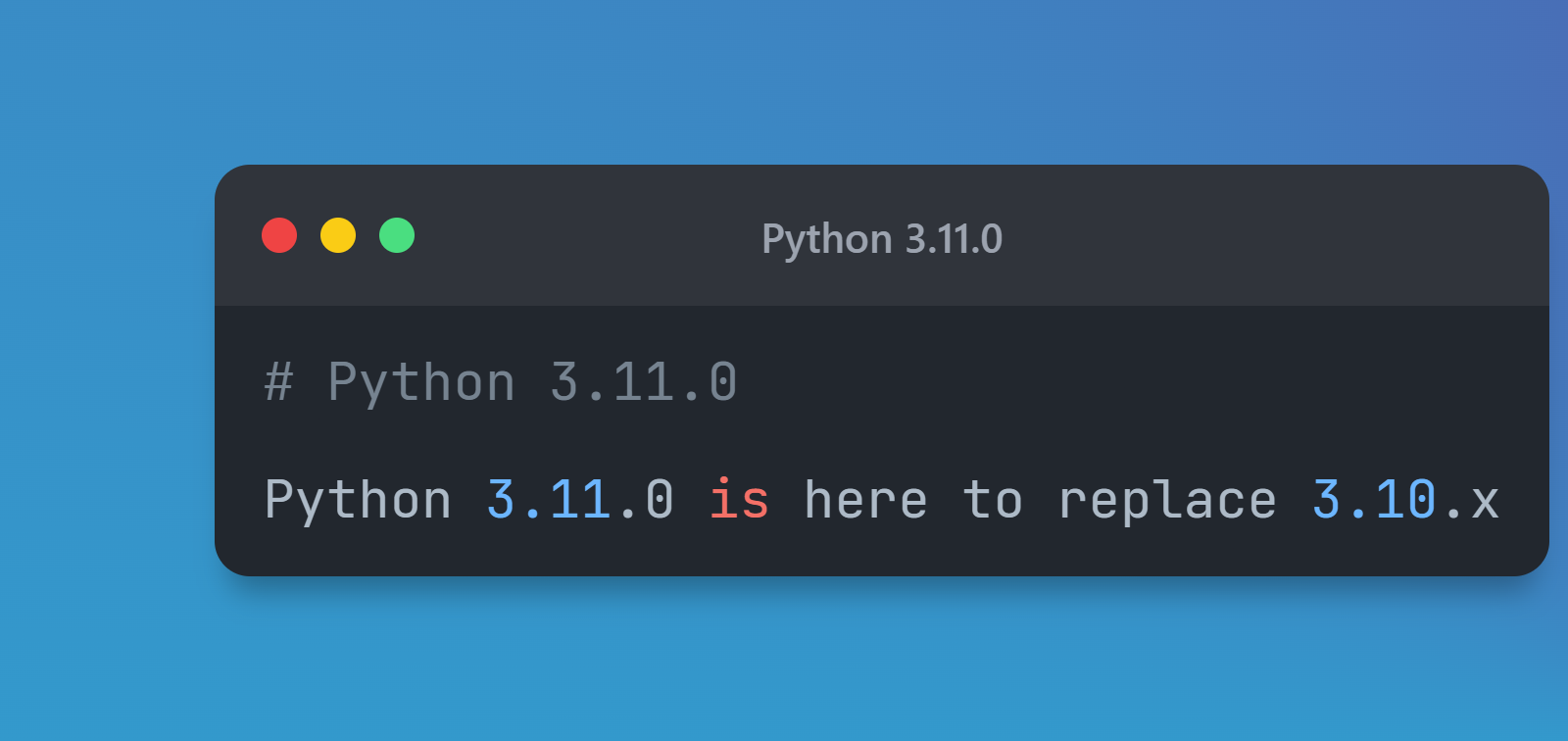The image size is (1568, 741).
Task: Click the green maximize dot
Action: (397, 236)
